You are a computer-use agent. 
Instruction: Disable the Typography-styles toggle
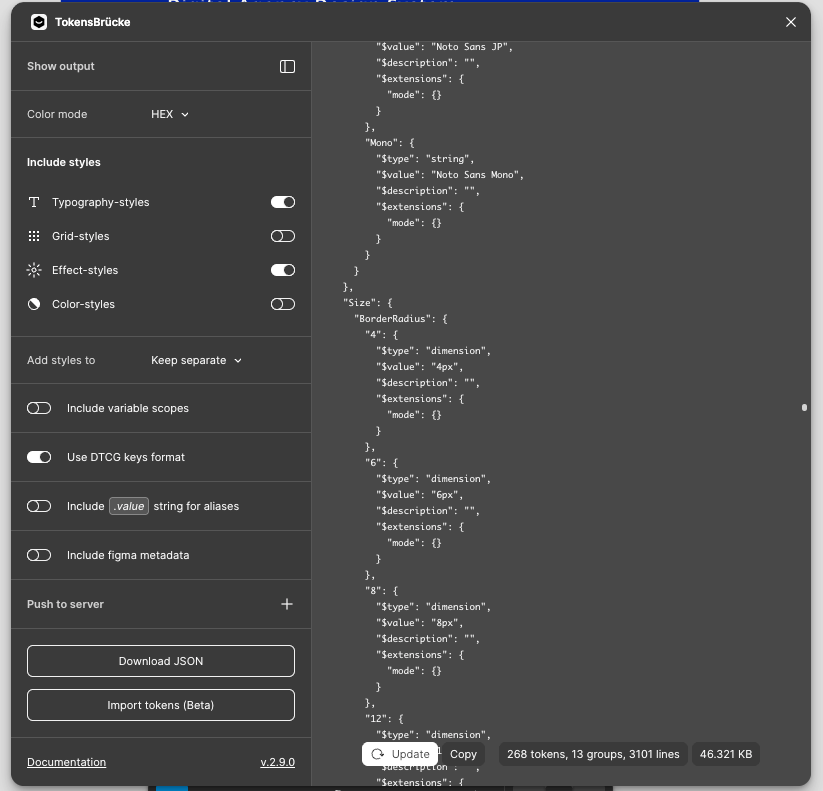(282, 202)
